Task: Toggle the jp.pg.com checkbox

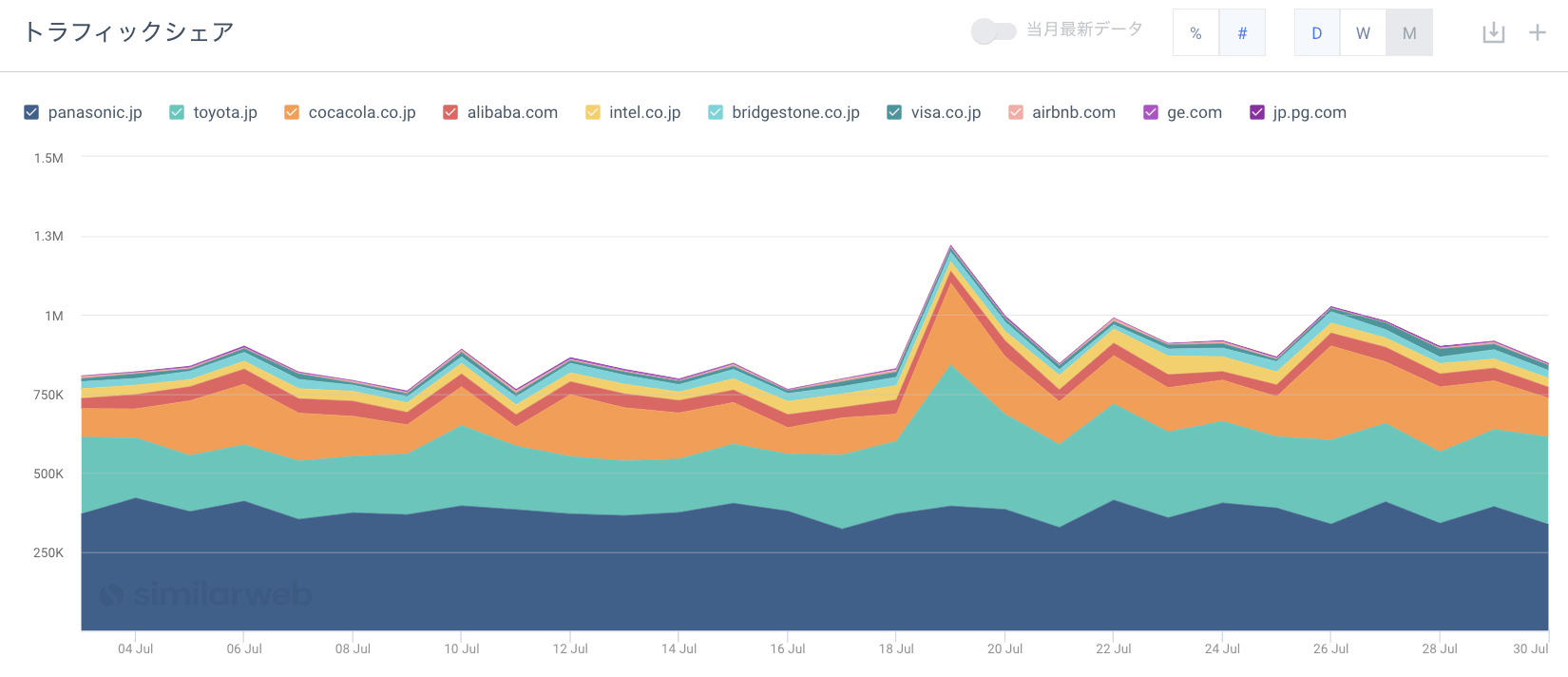Action: 1257,112
